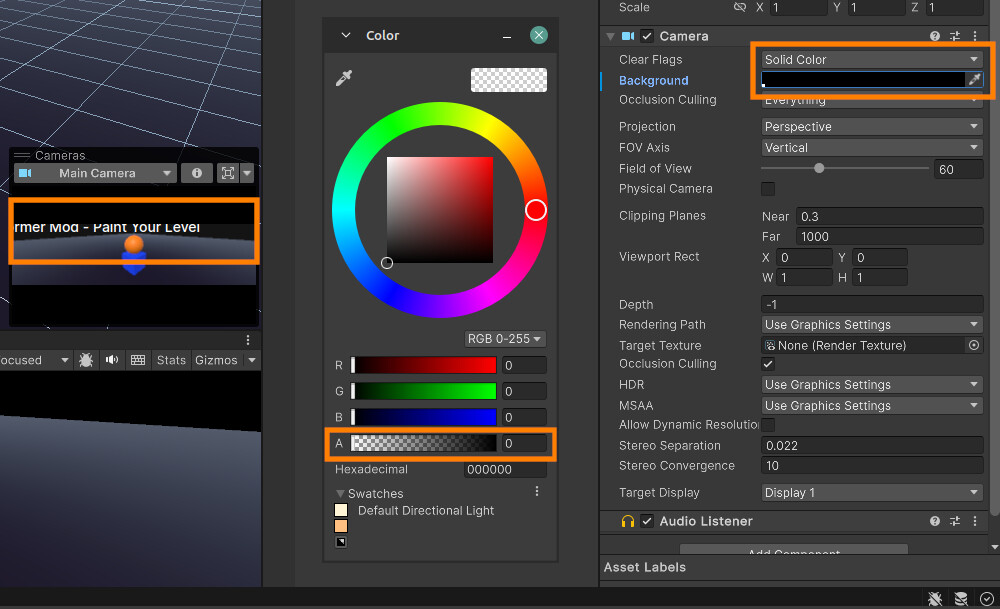The width and height of the screenshot is (1000, 609).
Task: Click the Far clipping plane field
Action: coord(889,237)
